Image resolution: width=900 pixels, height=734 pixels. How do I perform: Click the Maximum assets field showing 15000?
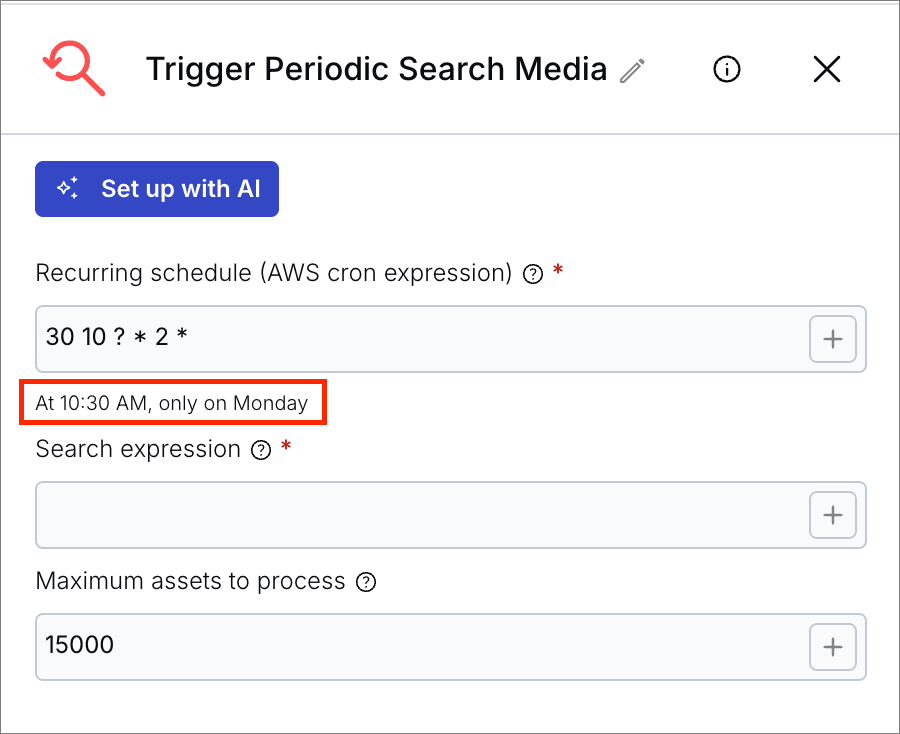pos(420,647)
